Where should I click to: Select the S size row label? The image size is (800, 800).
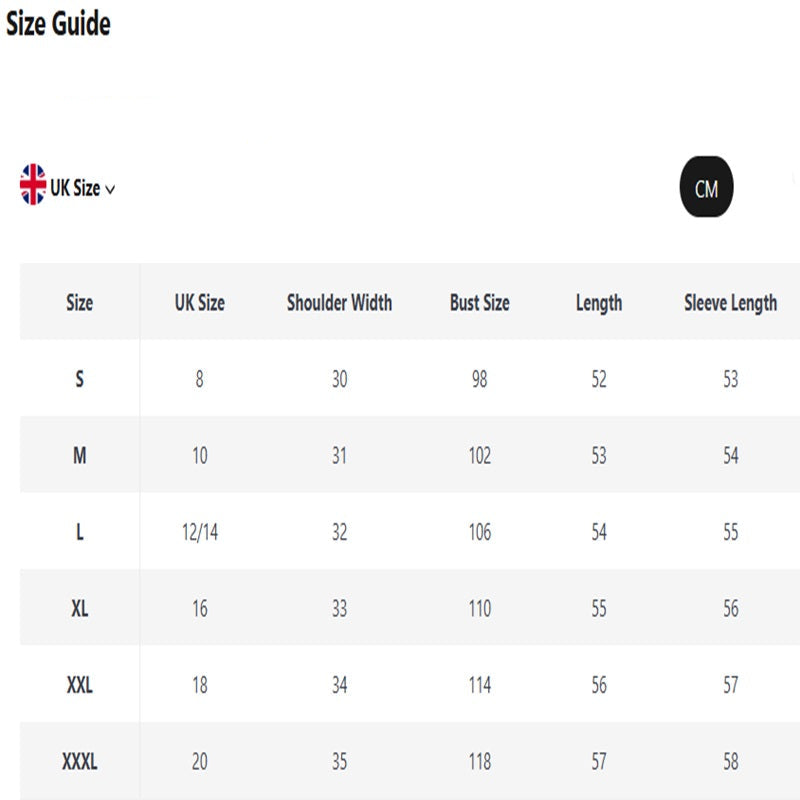79,379
